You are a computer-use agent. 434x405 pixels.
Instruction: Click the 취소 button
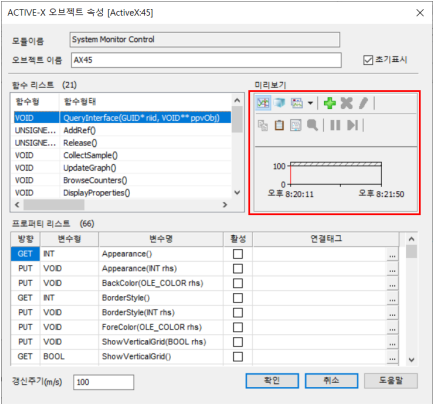coord(331,381)
